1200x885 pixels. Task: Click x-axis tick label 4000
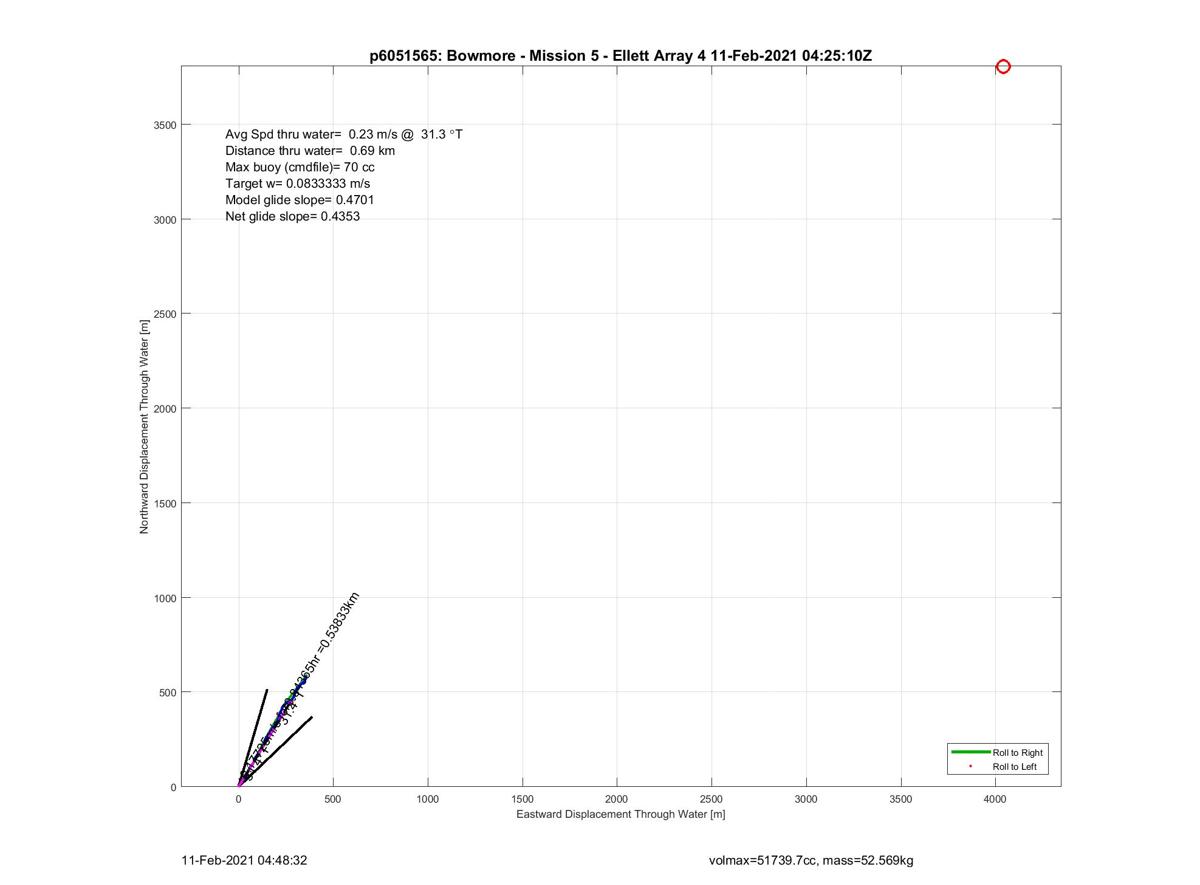click(995, 799)
